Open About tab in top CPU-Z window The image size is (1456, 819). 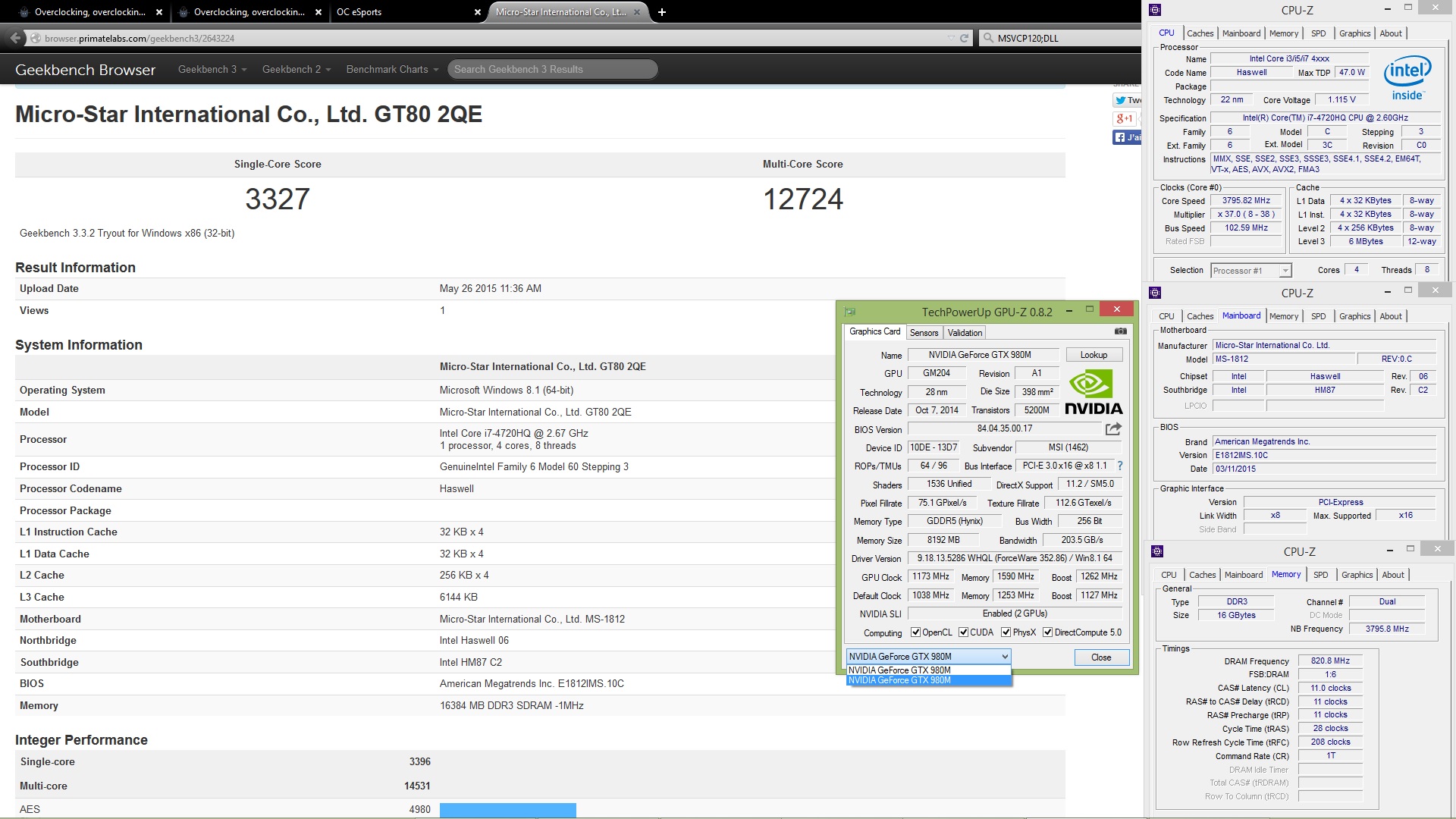pos(1391,33)
